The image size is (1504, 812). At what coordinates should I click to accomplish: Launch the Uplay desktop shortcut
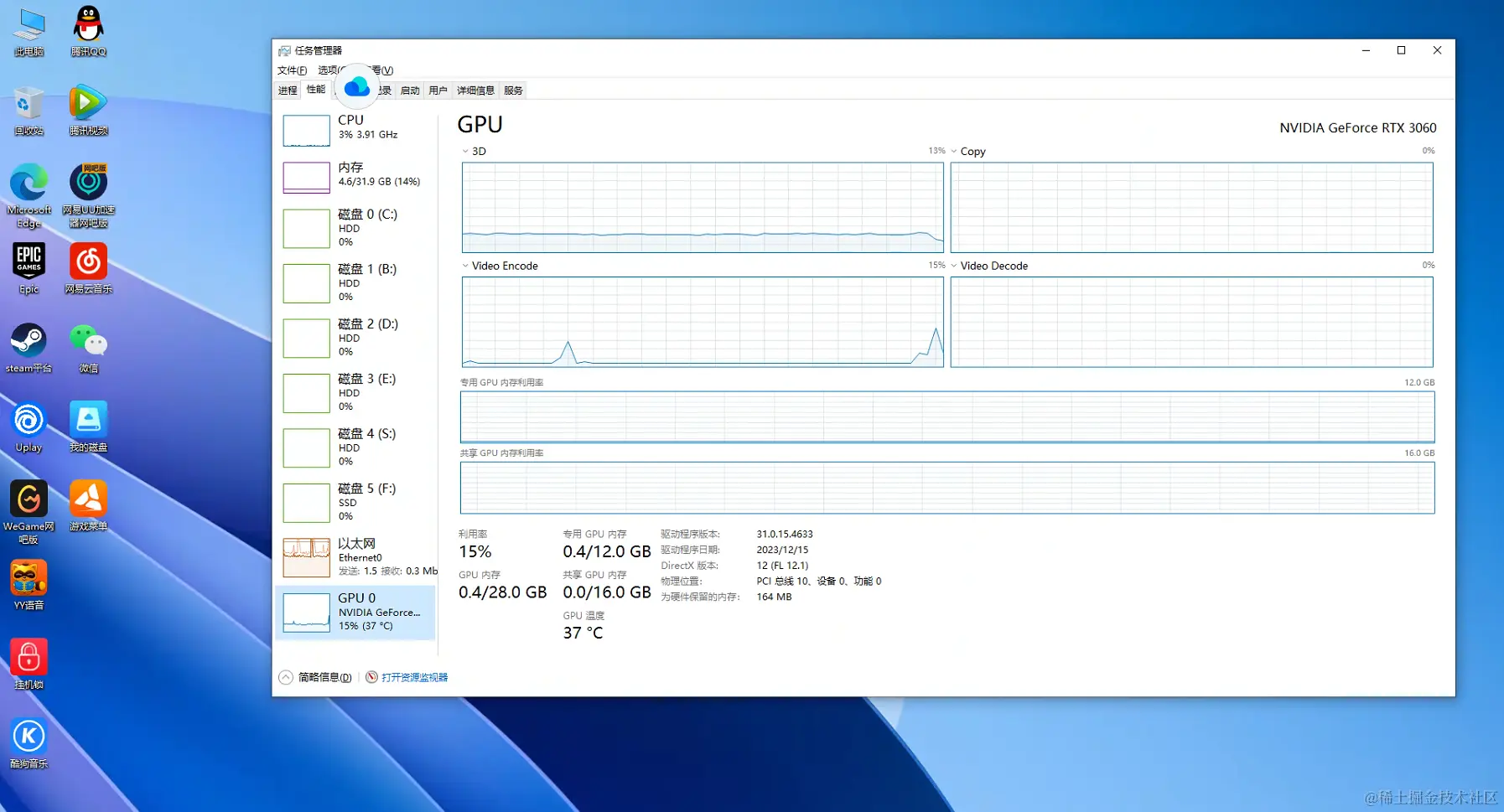click(29, 427)
